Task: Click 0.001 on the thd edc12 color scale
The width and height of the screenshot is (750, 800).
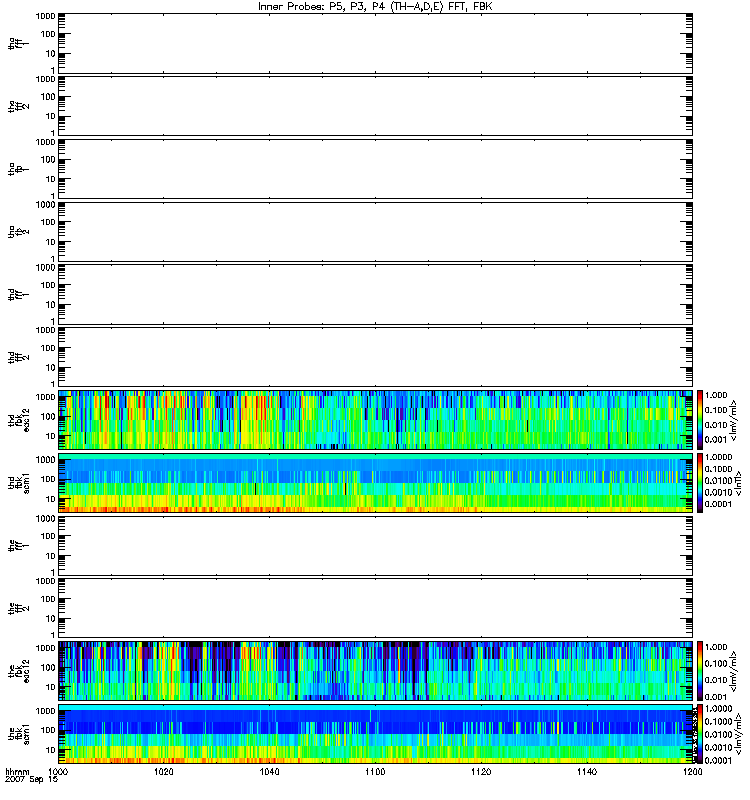Action: (716, 440)
